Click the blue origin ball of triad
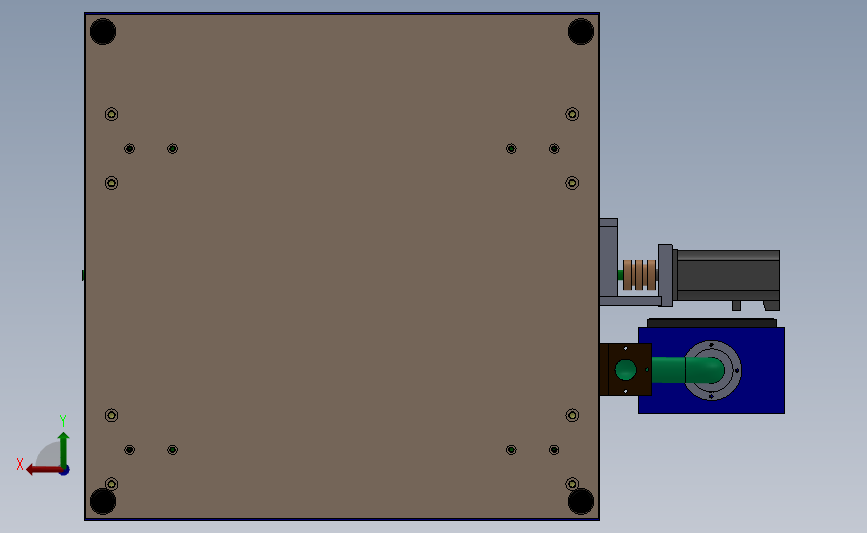Viewport: 867px width, 533px height. click(x=65, y=471)
